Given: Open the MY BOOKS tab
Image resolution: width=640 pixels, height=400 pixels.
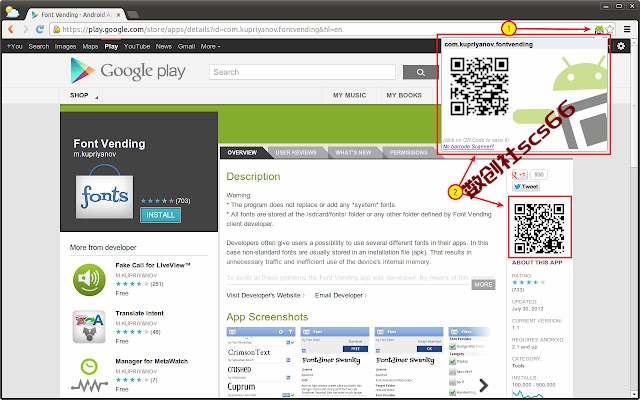Looking at the screenshot, I should tap(404, 95).
